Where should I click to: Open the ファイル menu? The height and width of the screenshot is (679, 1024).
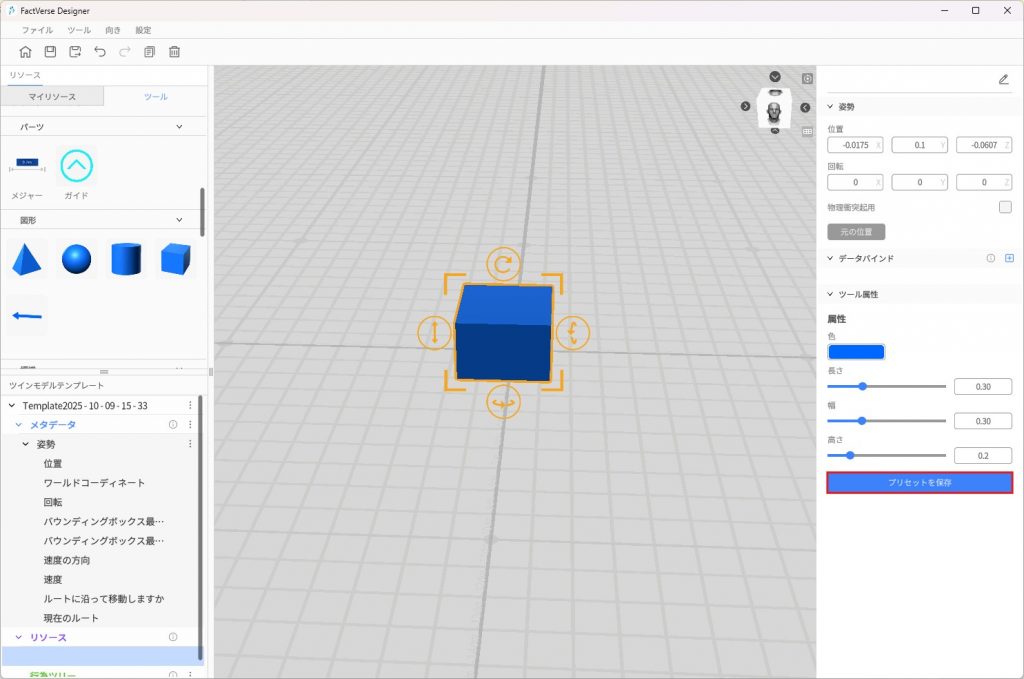pyautogui.click(x=37, y=30)
